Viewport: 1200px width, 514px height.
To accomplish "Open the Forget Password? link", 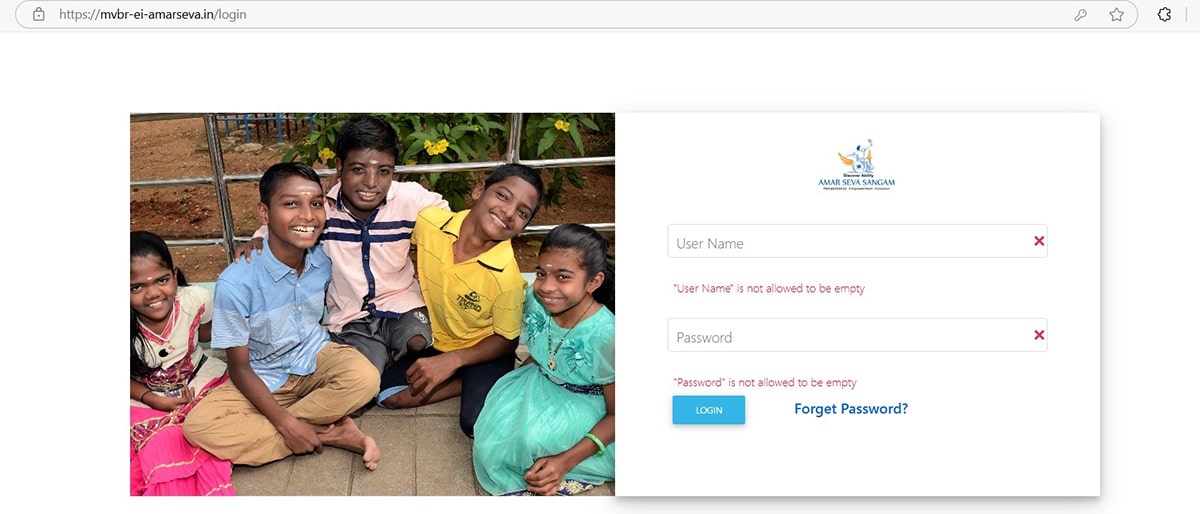I will pos(851,409).
